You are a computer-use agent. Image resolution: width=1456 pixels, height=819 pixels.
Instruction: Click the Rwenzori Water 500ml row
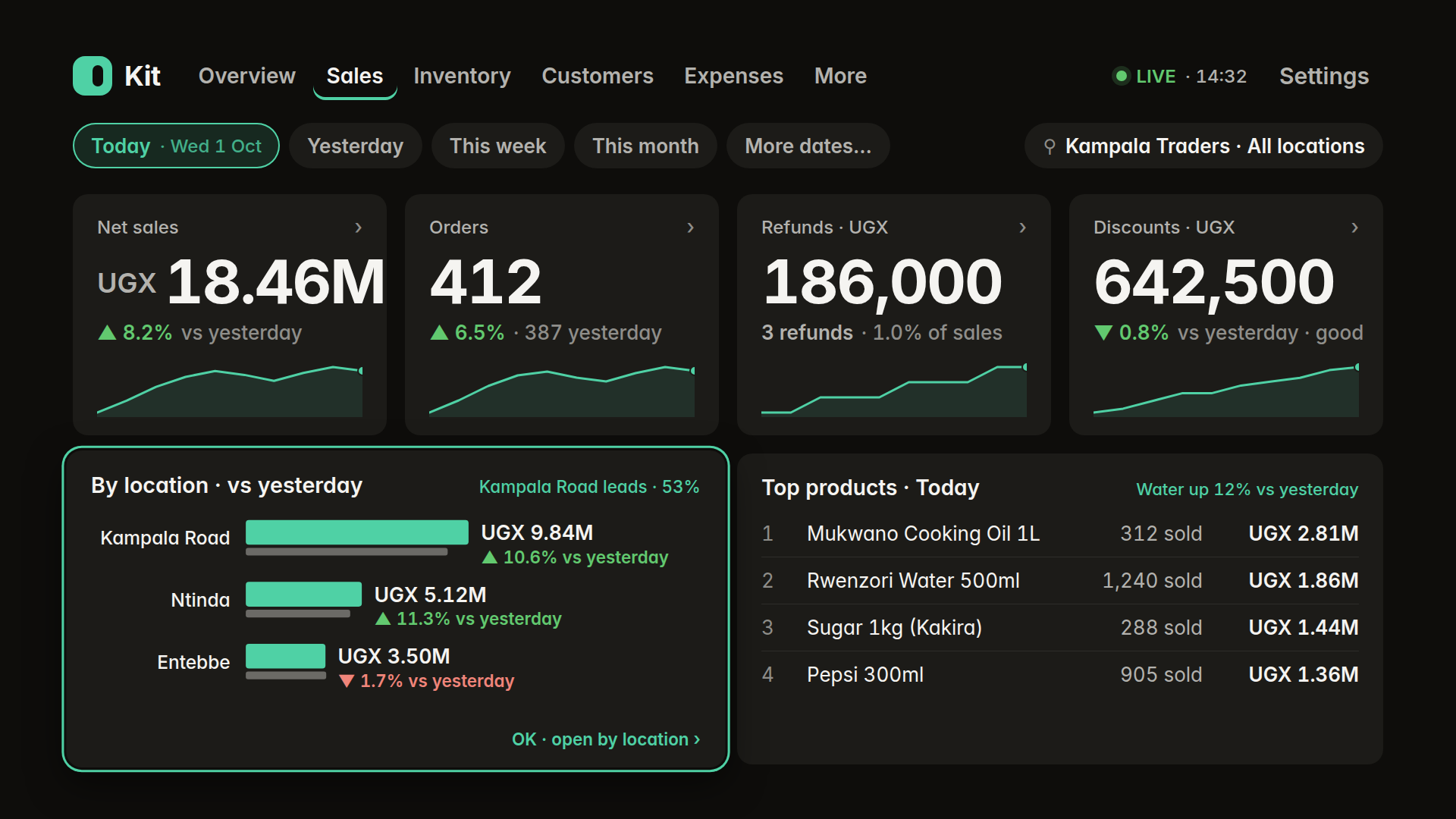(1060, 581)
